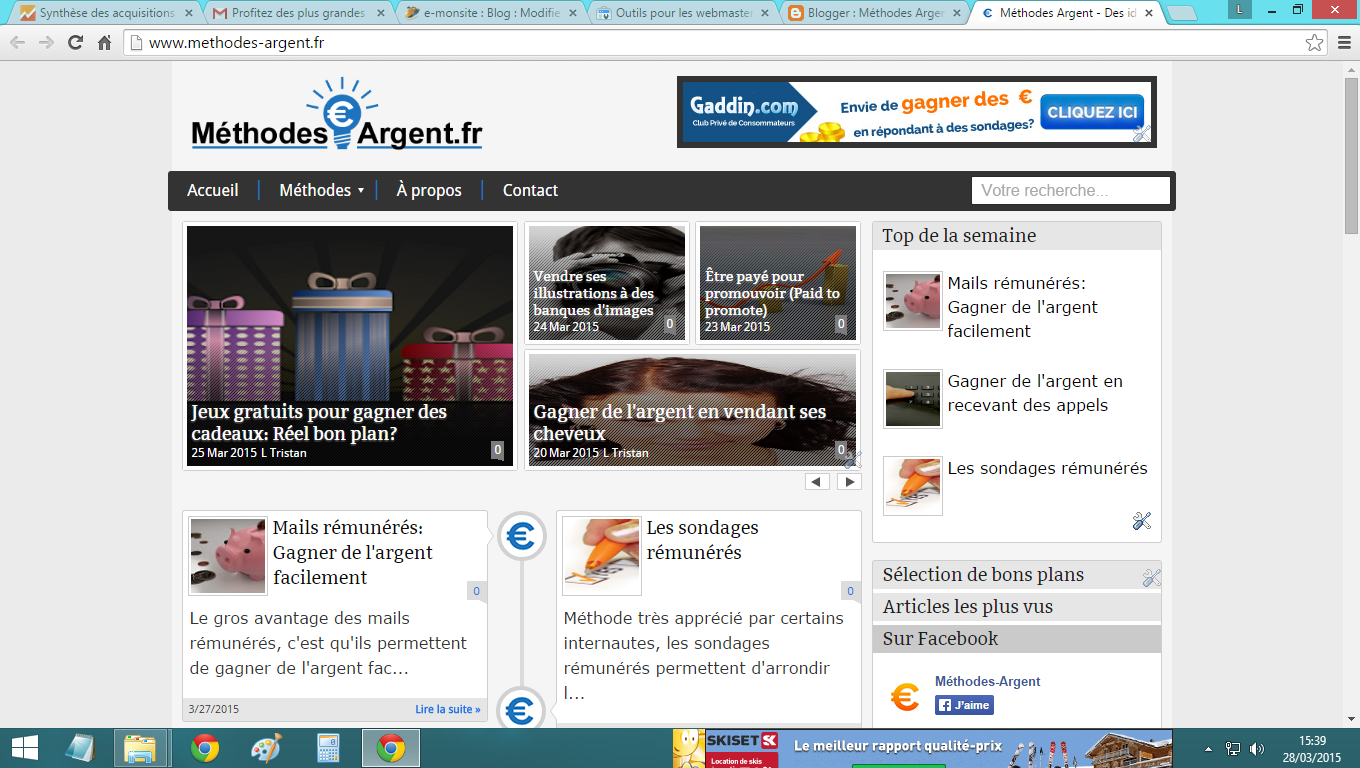Open the Chrome hamburger menu

click(1344, 43)
